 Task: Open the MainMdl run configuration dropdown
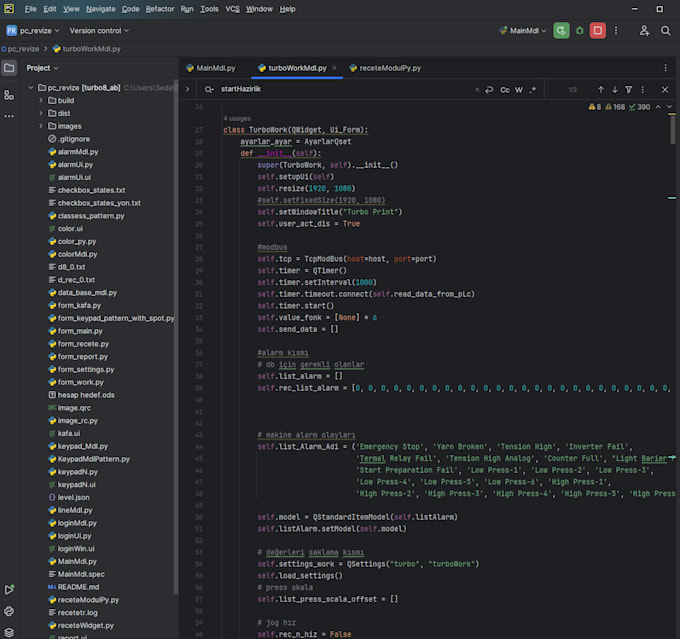[525, 30]
